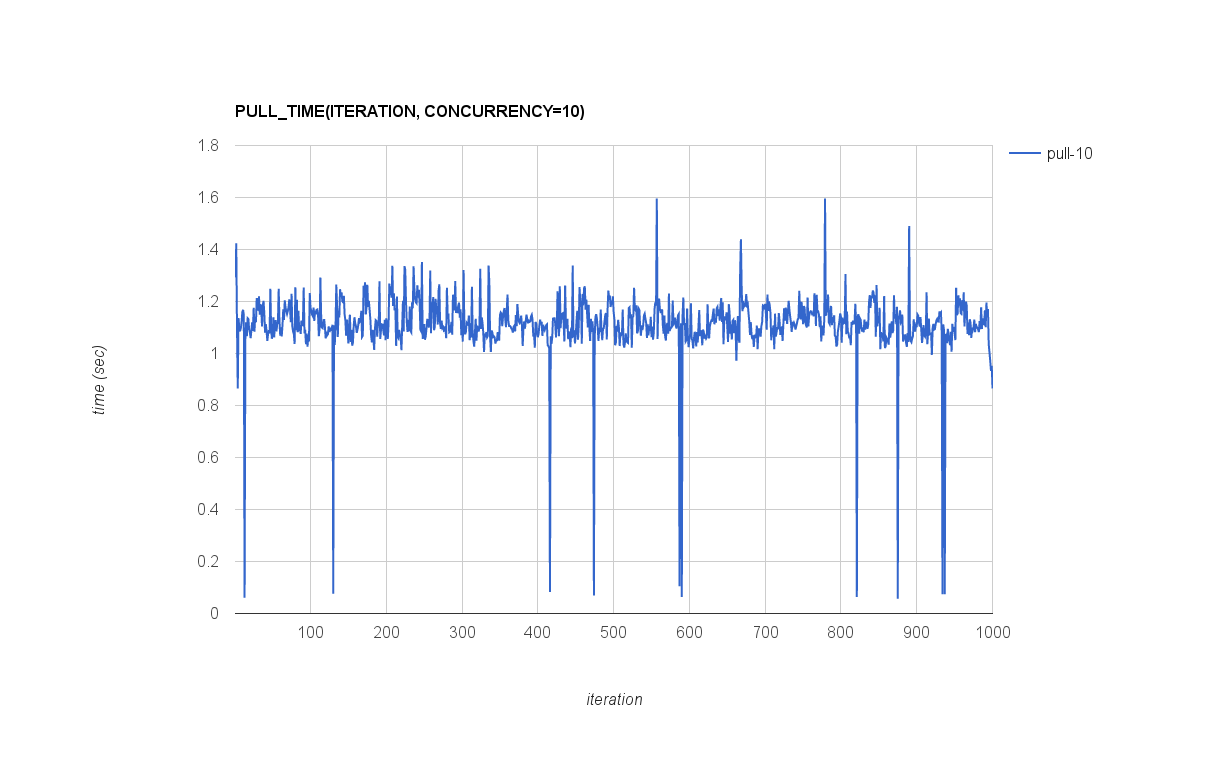This screenshot has width=1227, height=759.
Task: Select the 1.2 y-axis tick label
Action: pyautogui.click(x=208, y=301)
